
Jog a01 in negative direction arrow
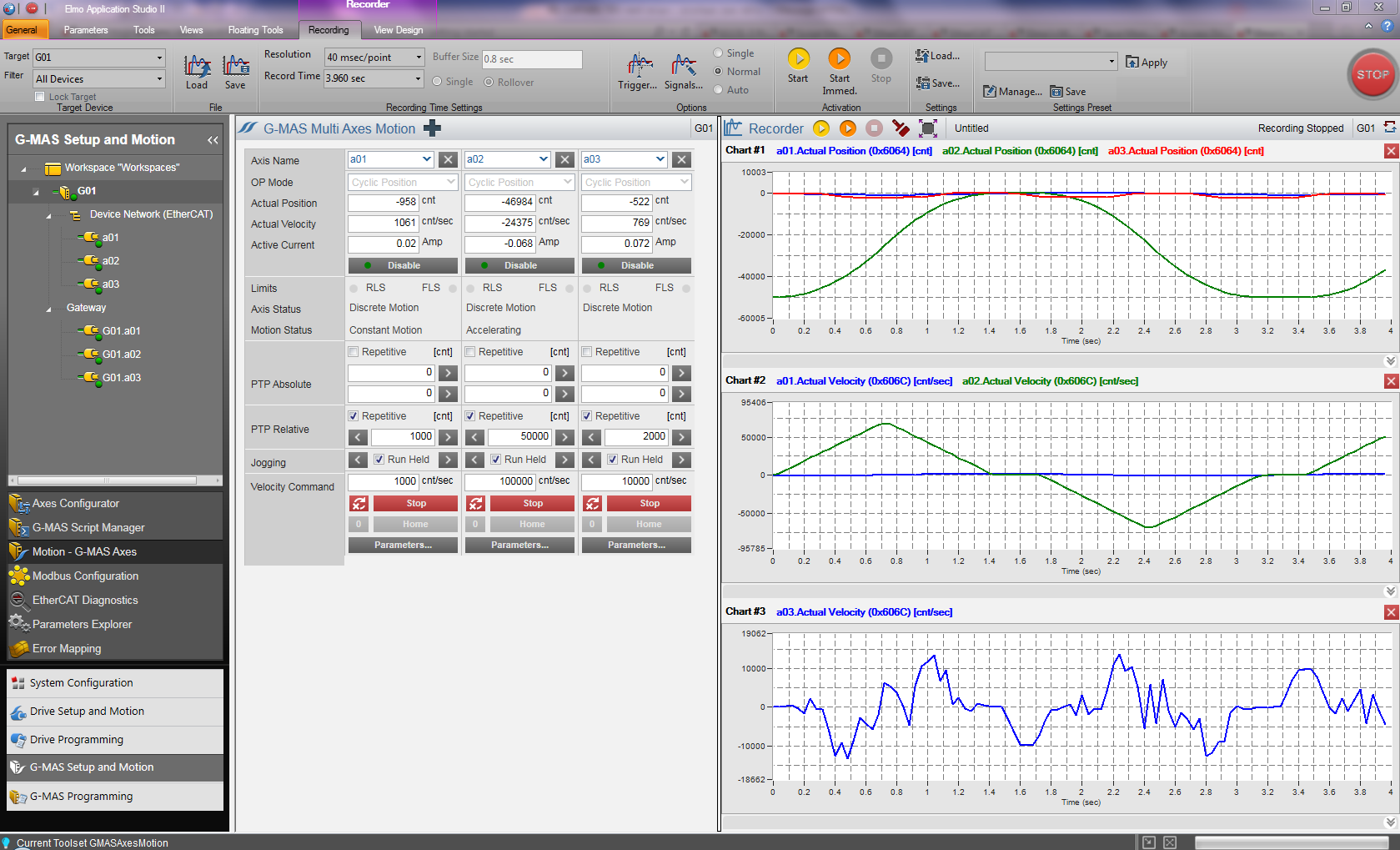[x=358, y=460]
